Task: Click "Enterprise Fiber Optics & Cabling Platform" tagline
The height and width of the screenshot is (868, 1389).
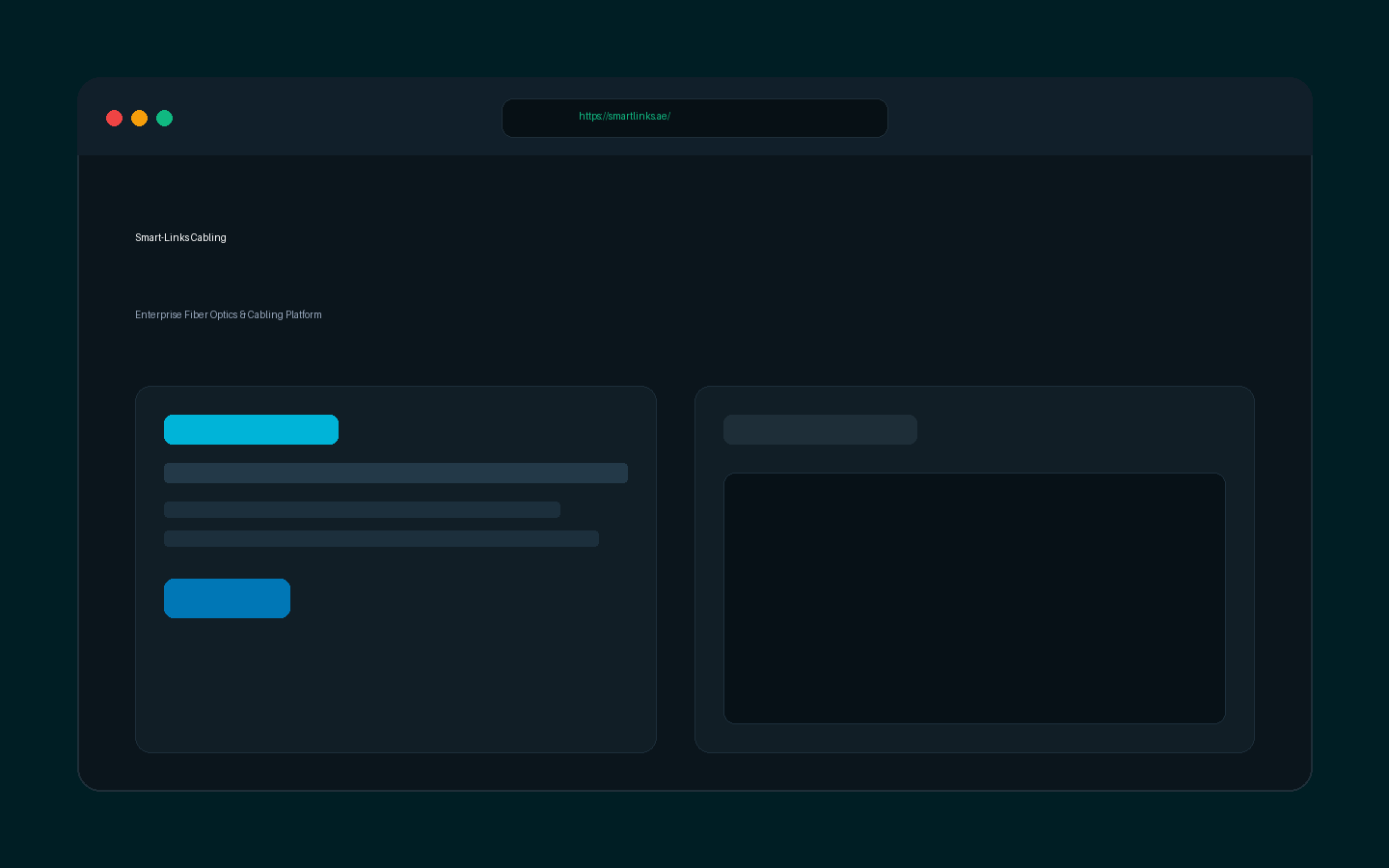Action: pyautogui.click(x=229, y=314)
